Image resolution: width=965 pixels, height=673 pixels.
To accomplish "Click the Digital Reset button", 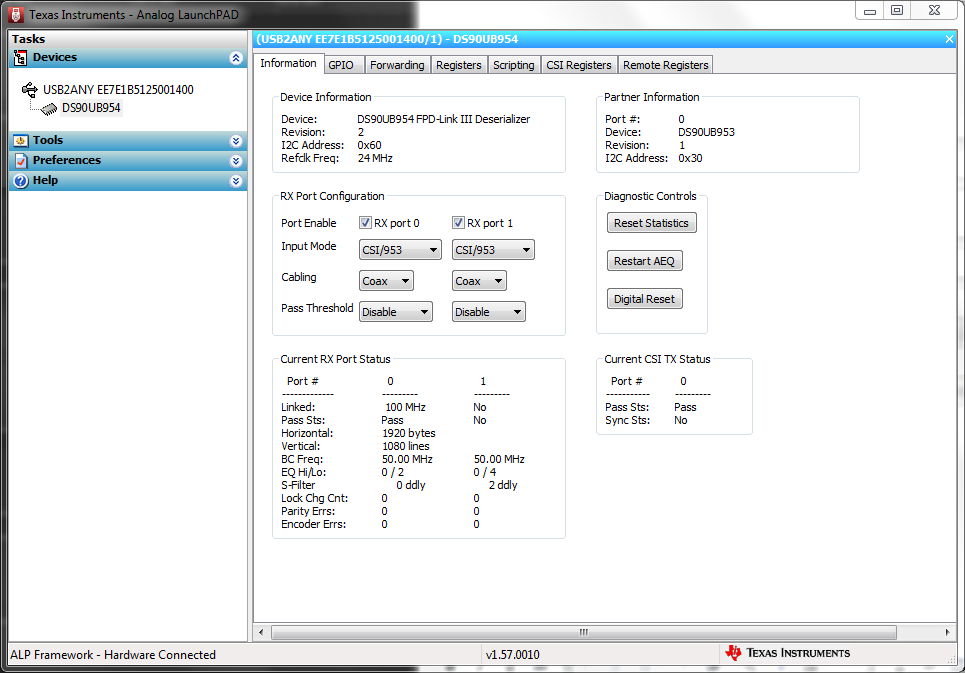I will point(644,299).
